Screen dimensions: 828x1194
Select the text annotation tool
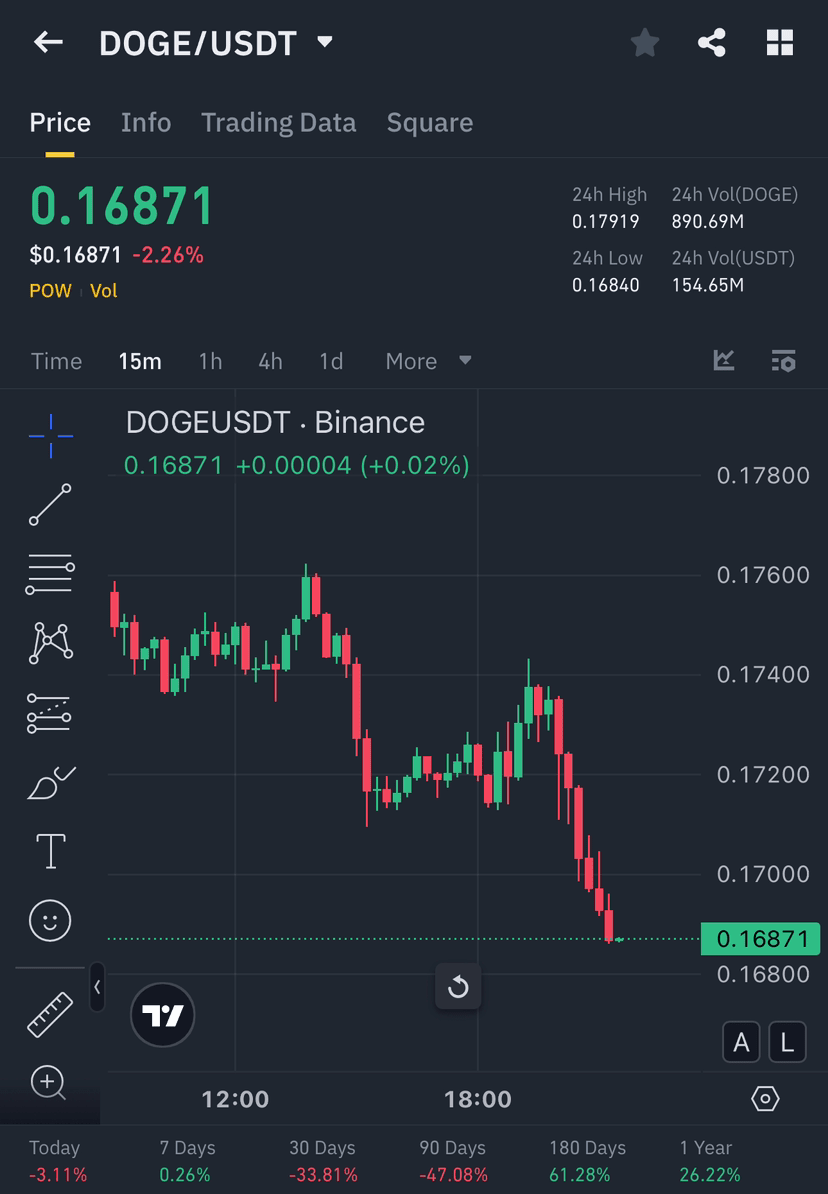(x=49, y=850)
